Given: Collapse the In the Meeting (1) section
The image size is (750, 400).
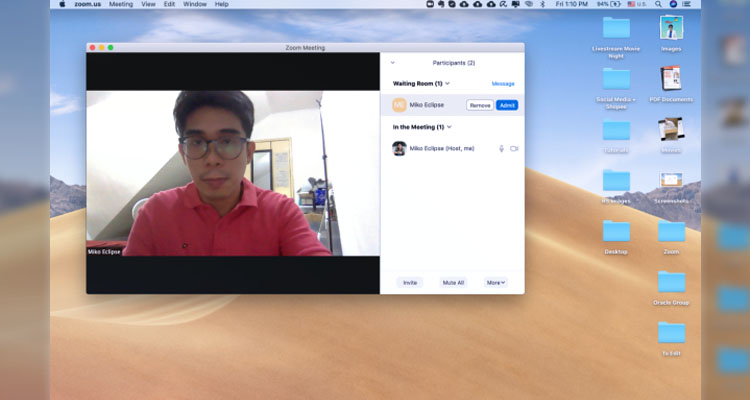Looking at the screenshot, I should 449,127.
